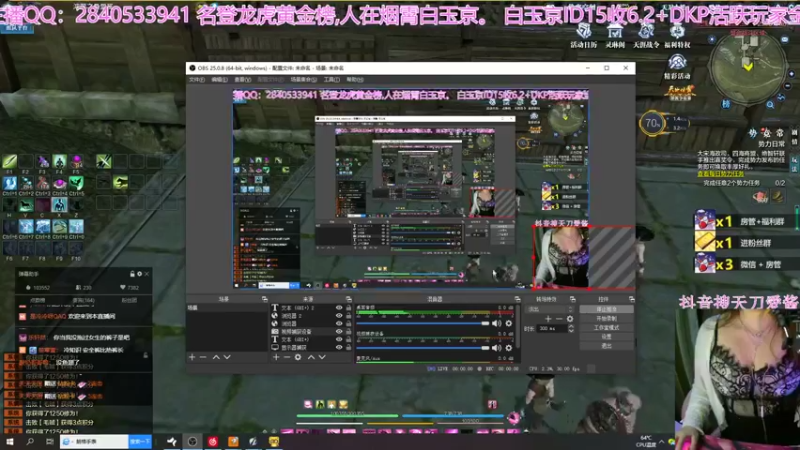Click the circular minimap in the game HUD
The width and height of the screenshot is (800, 450).
click(748, 67)
